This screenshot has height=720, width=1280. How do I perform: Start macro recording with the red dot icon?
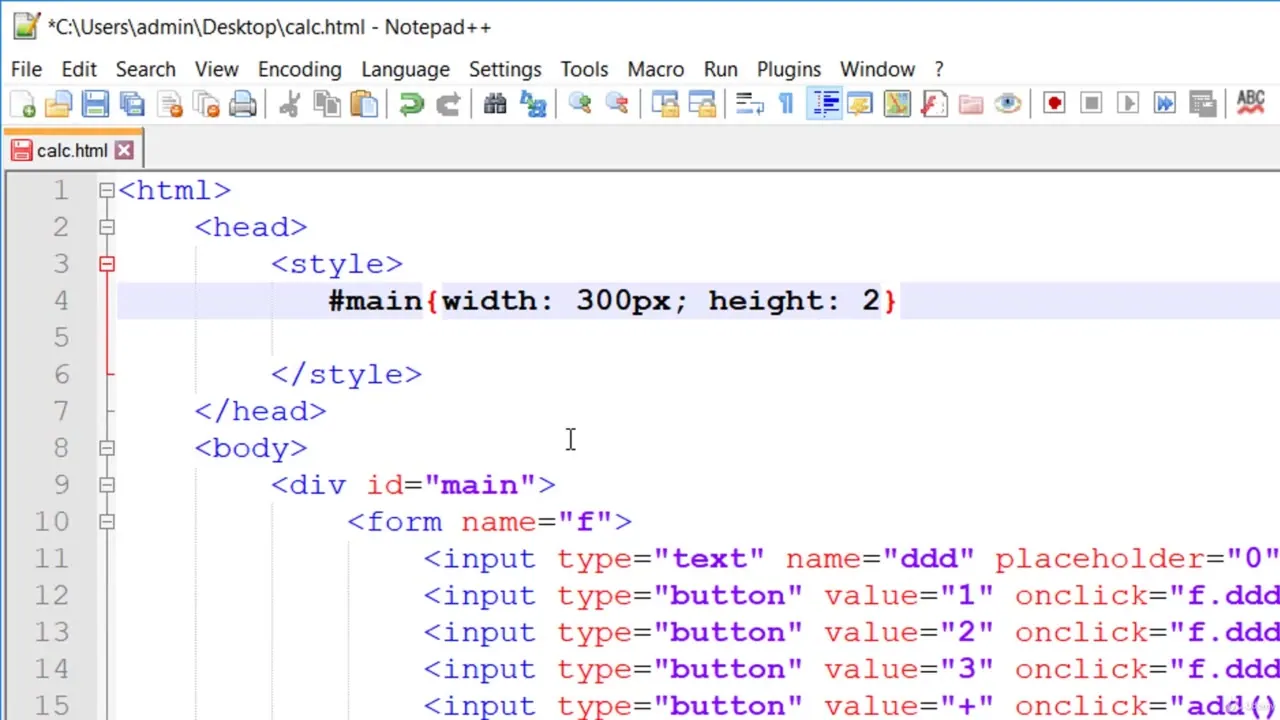1054,103
